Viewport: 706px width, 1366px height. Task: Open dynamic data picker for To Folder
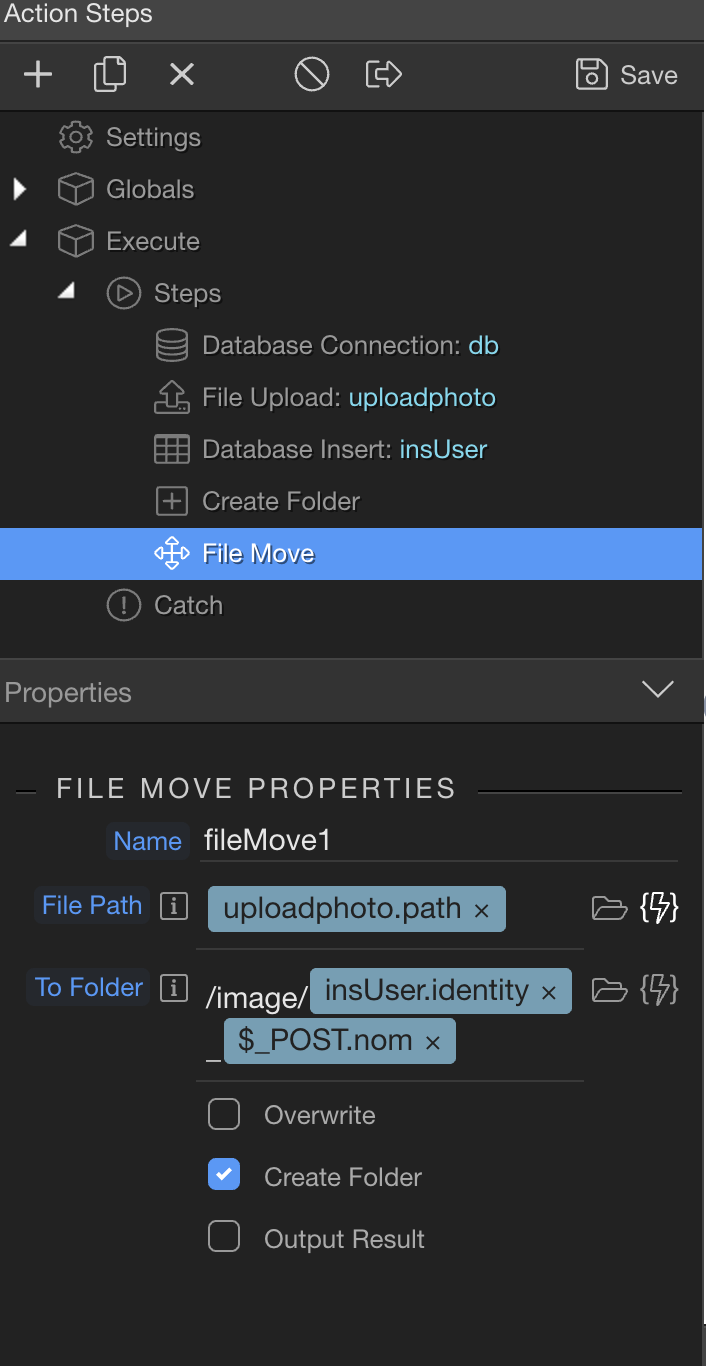pyautogui.click(x=659, y=990)
